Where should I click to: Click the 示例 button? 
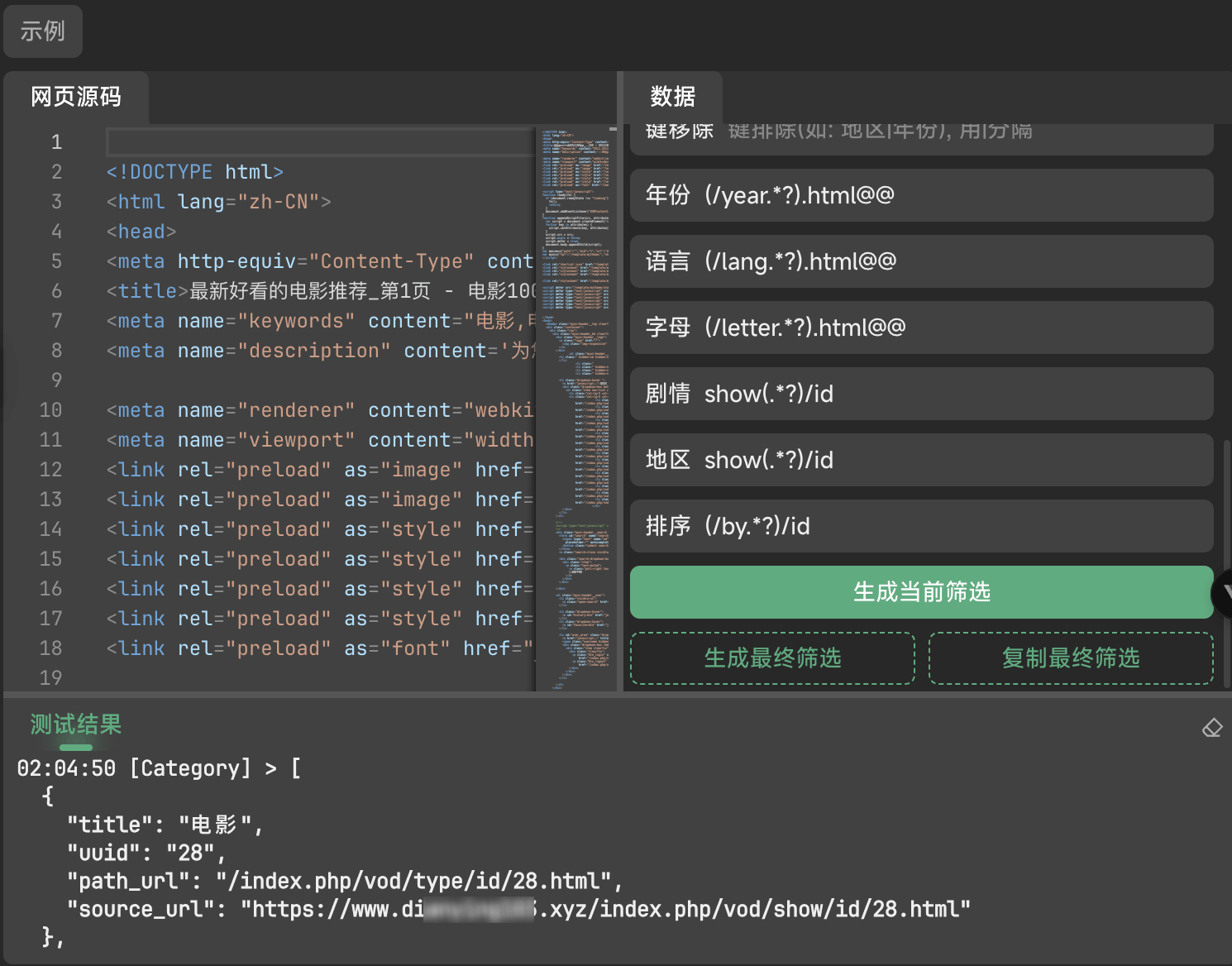click(x=43, y=31)
